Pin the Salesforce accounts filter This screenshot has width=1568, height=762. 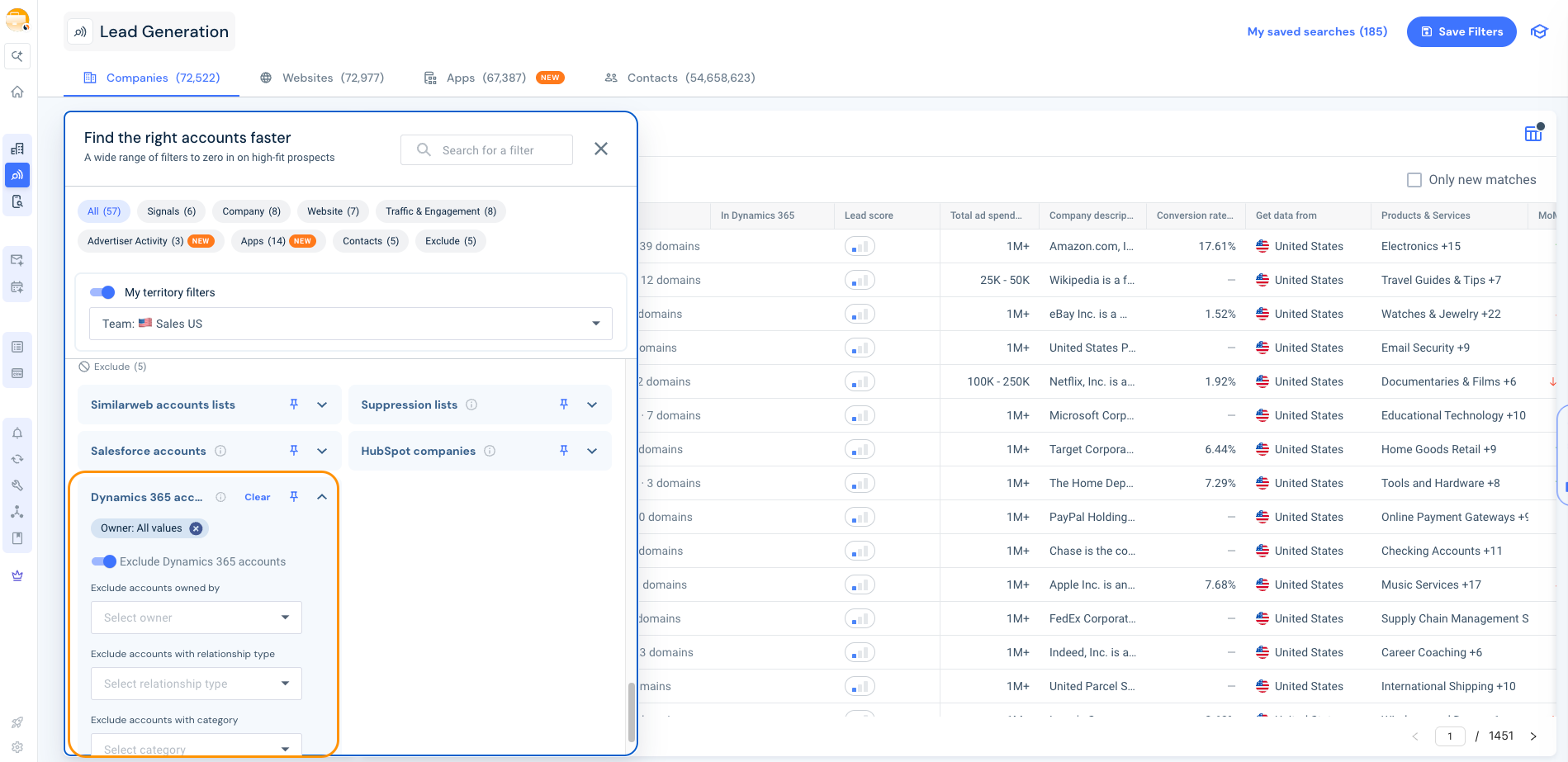click(x=294, y=450)
